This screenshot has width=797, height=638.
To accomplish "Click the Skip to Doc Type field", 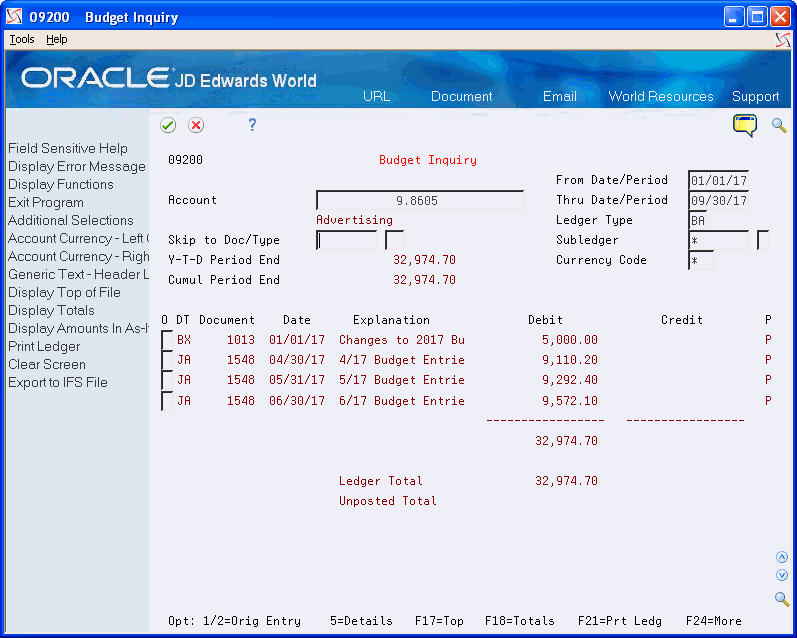I will [x=394, y=240].
